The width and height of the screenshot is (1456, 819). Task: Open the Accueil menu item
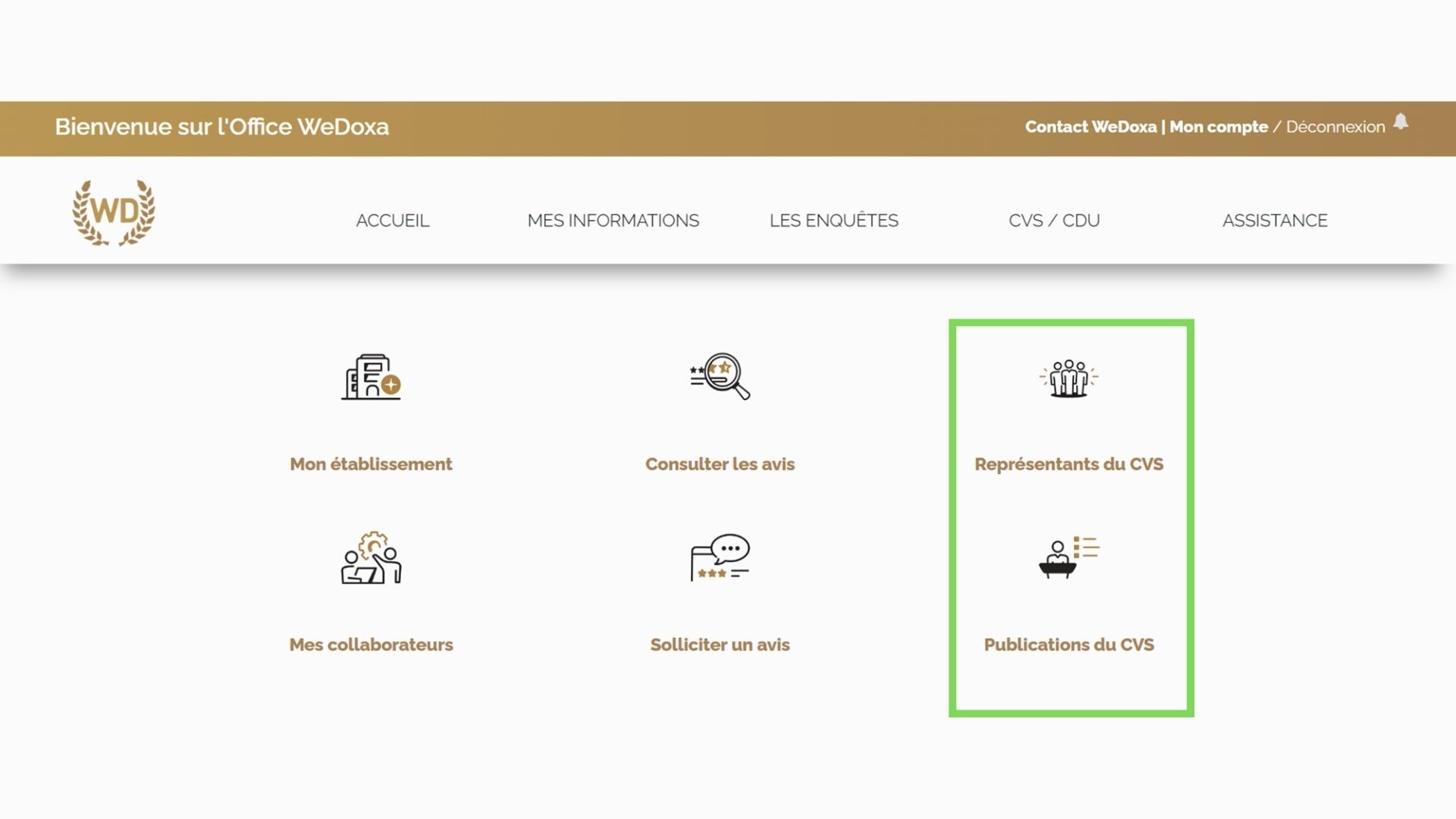[392, 221]
